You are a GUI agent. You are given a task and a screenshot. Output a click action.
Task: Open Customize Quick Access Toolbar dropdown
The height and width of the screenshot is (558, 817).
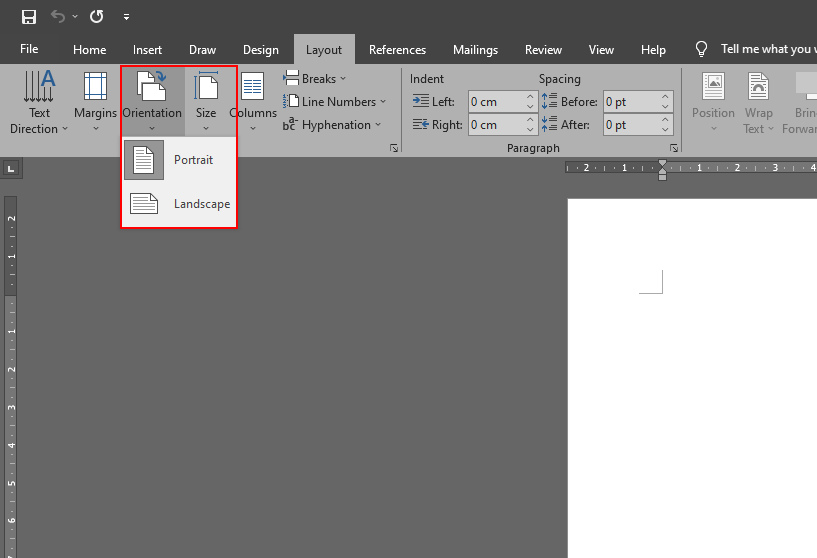point(126,17)
